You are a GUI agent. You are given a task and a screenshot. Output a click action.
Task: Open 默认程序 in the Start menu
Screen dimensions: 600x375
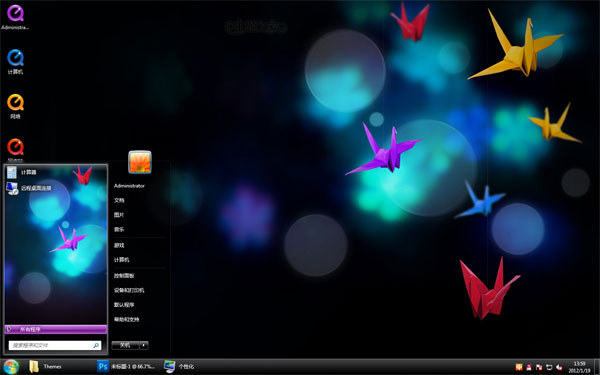(x=124, y=305)
